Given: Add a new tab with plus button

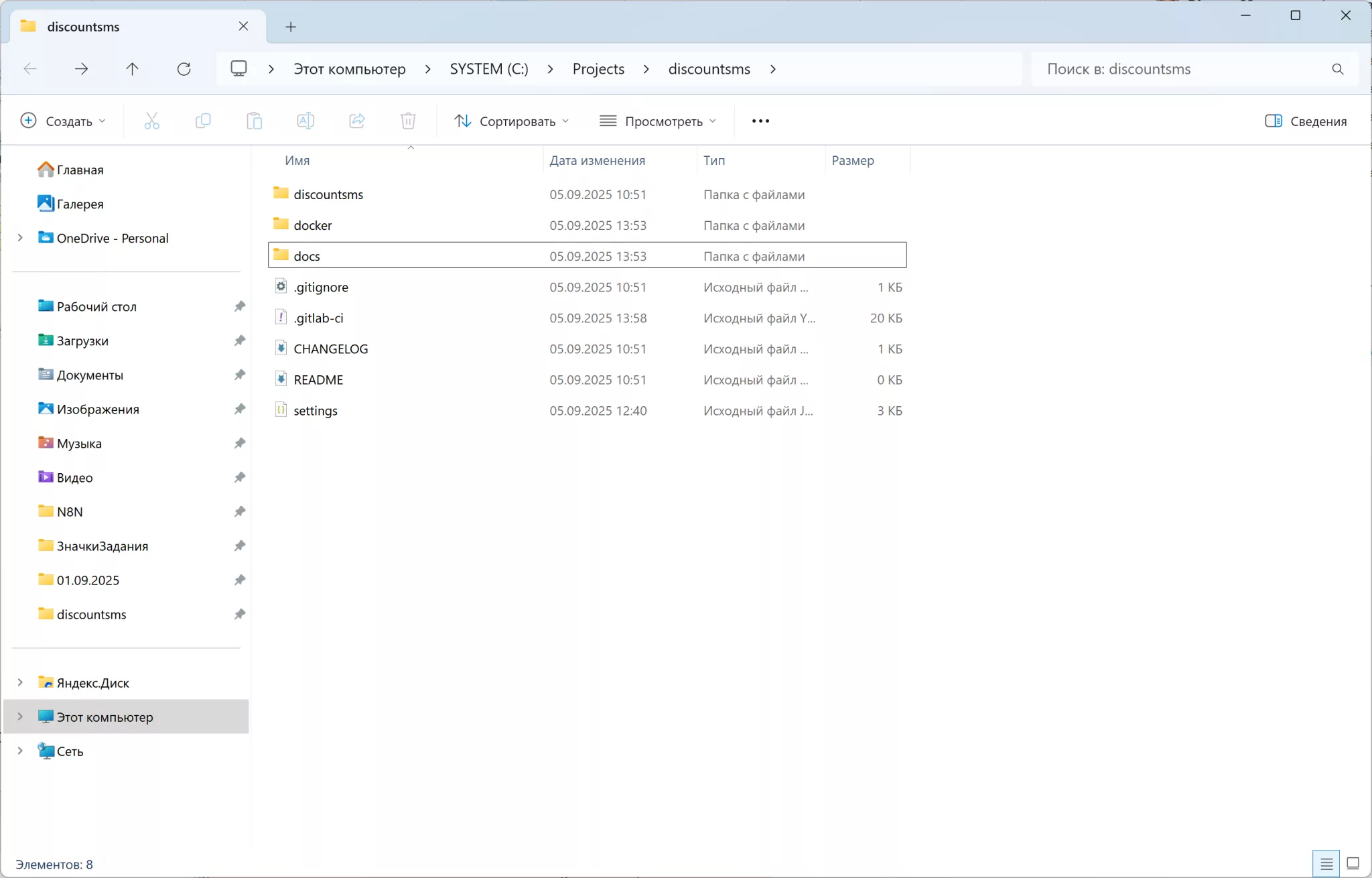Looking at the screenshot, I should (291, 27).
